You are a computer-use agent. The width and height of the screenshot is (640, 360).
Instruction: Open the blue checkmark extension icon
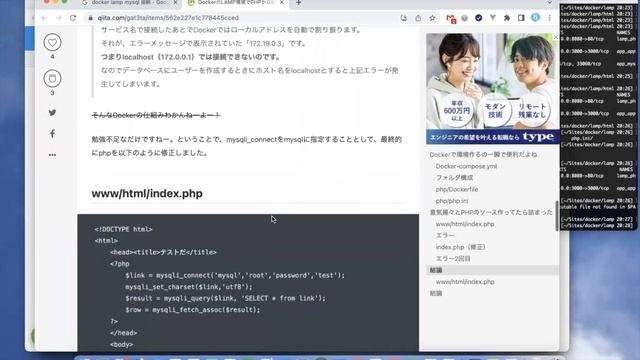pos(478,18)
